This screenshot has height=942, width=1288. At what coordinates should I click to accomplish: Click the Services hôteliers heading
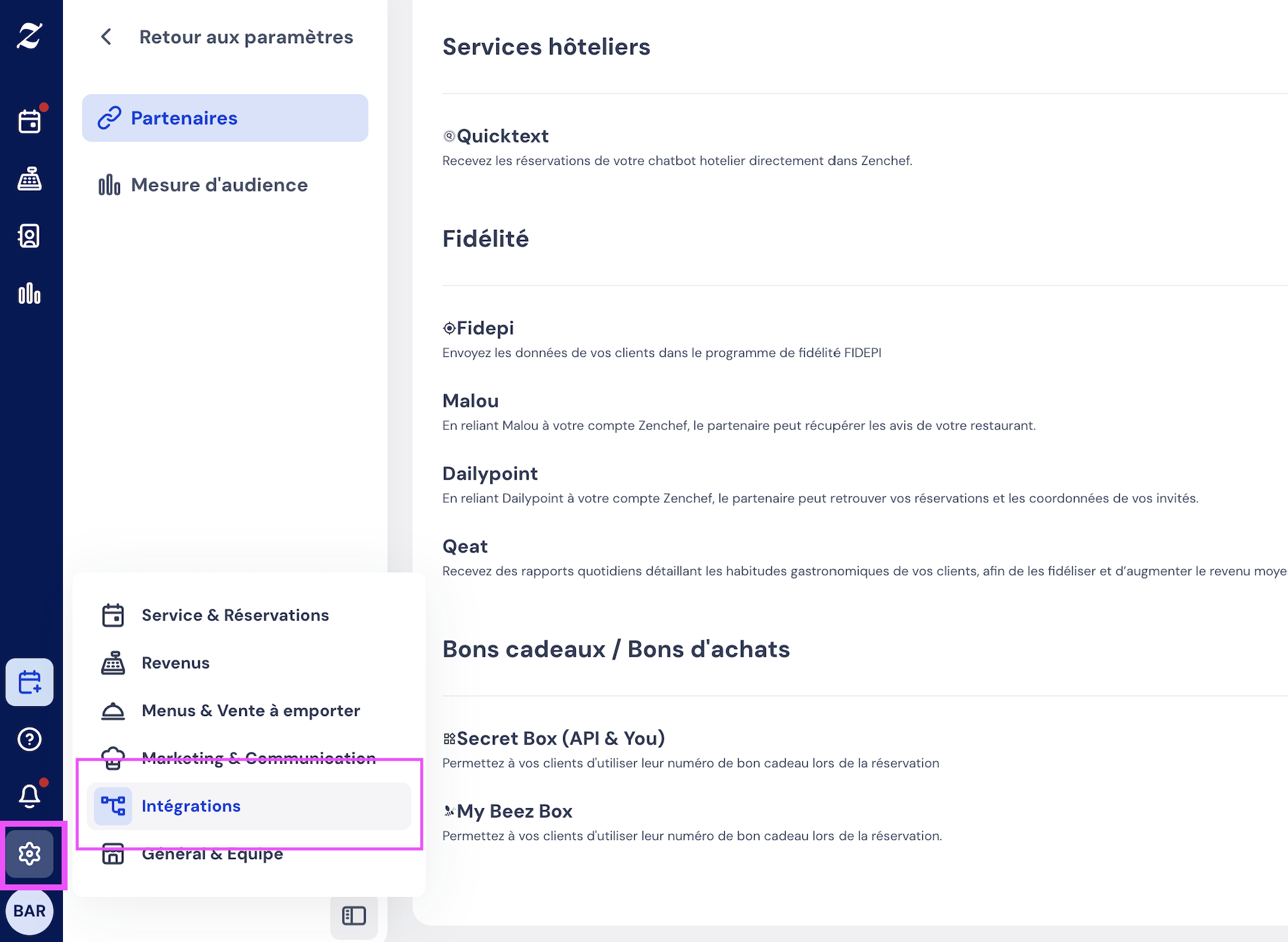click(x=547, y=47)
